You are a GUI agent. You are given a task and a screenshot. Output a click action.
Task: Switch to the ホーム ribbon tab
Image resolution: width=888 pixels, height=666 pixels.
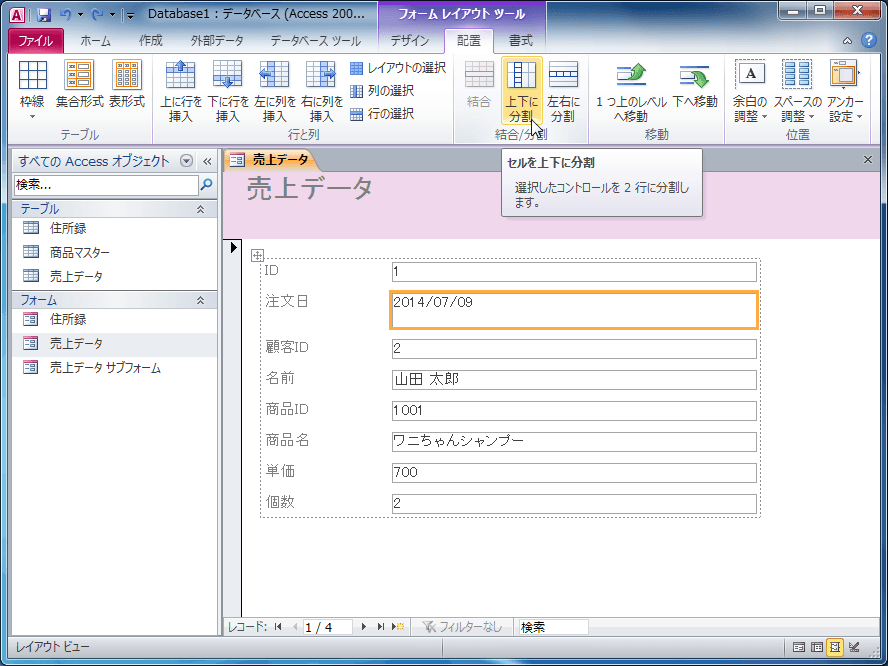pos(95,41)
